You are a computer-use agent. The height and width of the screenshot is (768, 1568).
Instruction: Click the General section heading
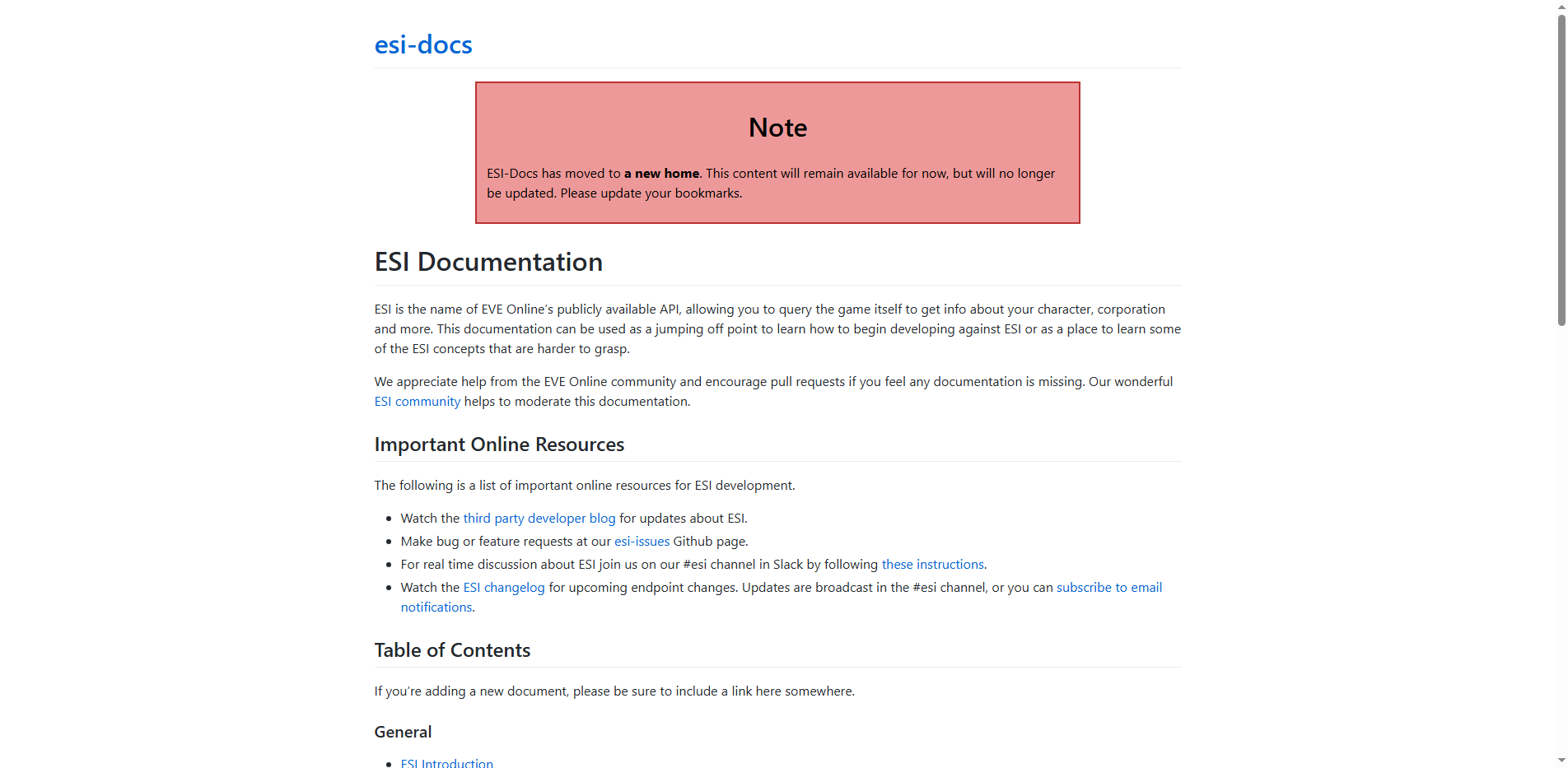pyautogui.click(x=403, y=731)
